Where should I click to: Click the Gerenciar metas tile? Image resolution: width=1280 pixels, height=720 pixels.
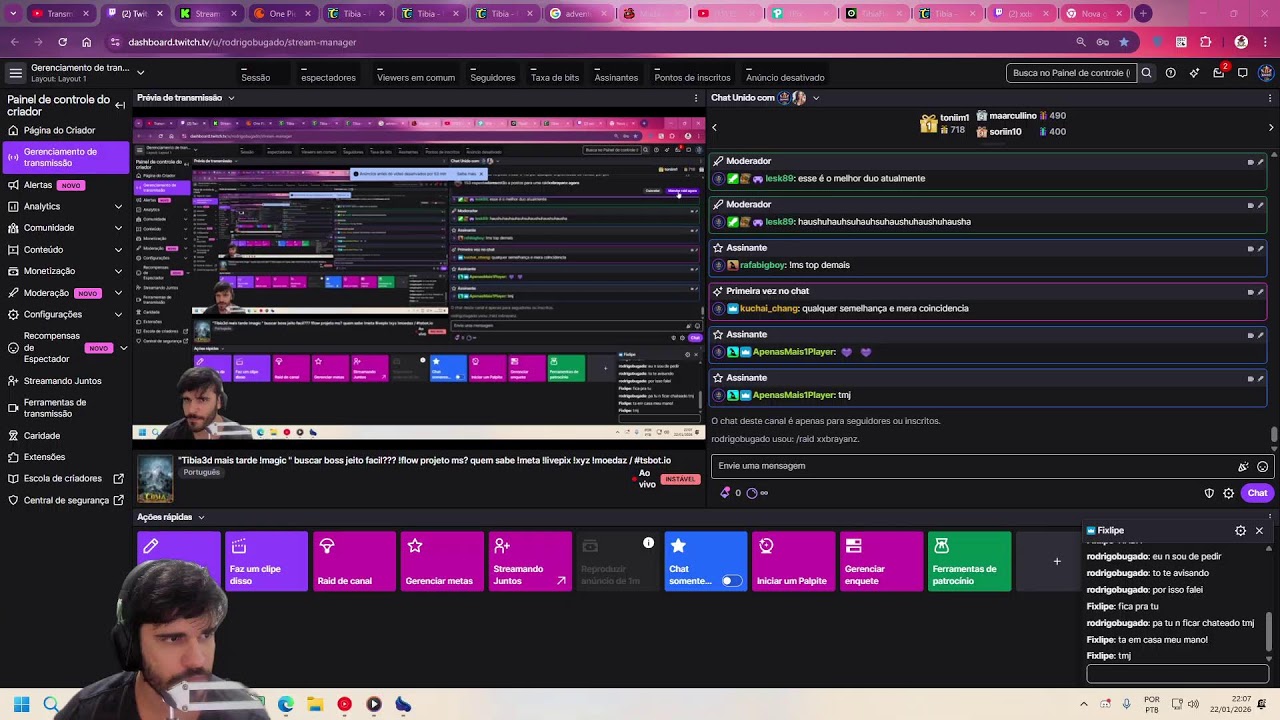click(x=443, y=561)
